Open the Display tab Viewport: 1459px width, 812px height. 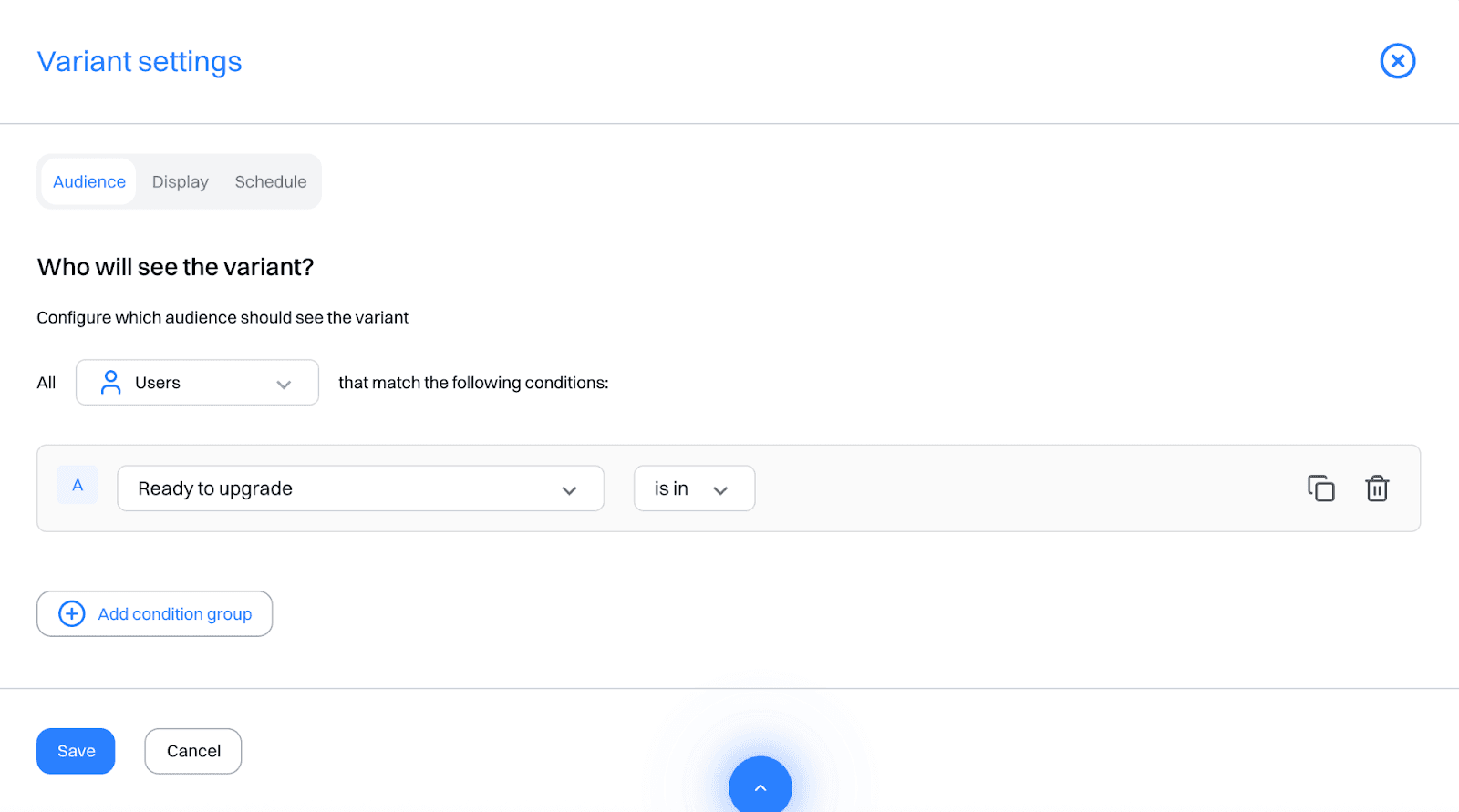click(181, 182)
